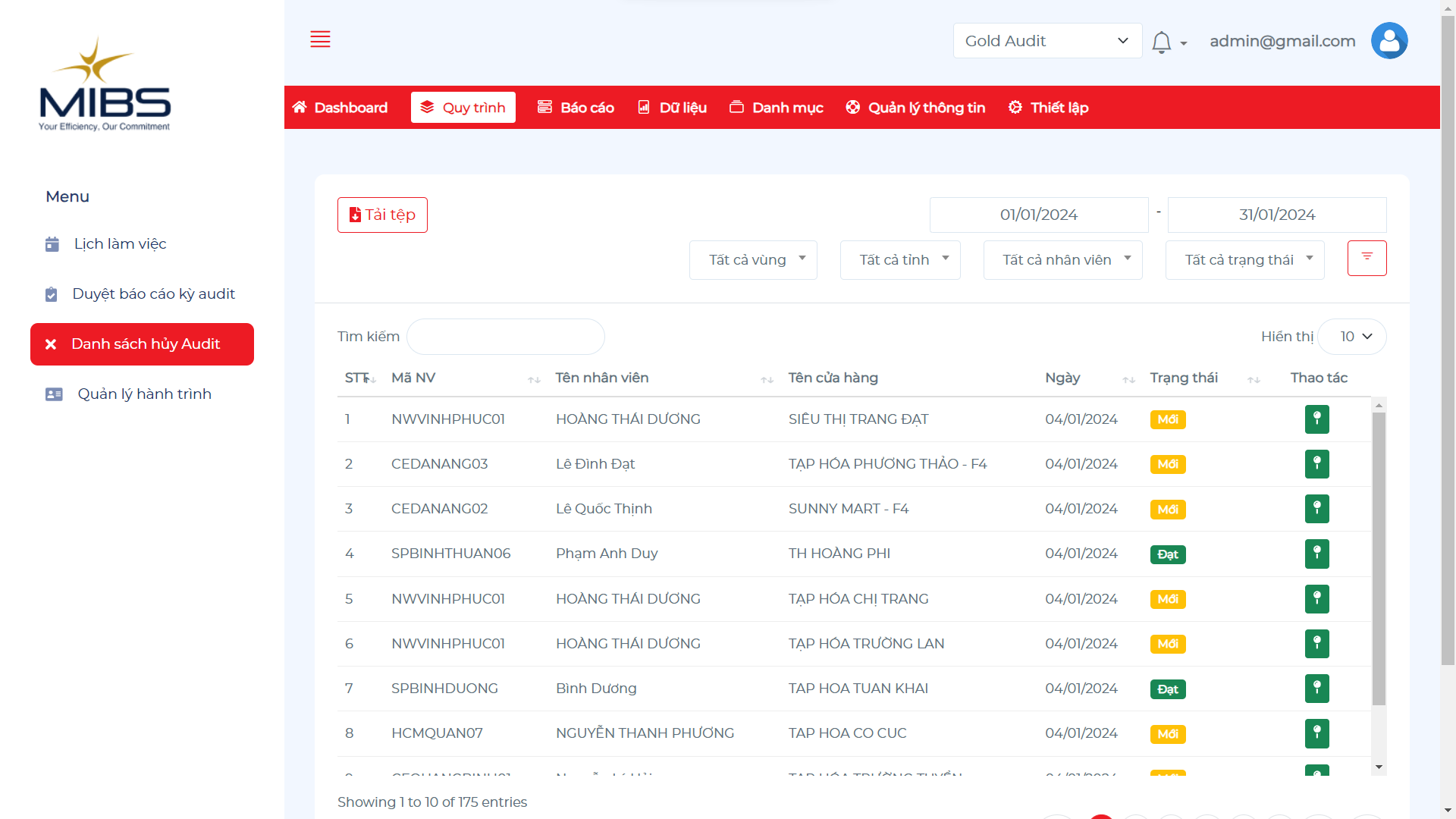Click the Mới badge for SUNNY MART - F4
The image size is (1456, 819).
tap(1168, 510)
